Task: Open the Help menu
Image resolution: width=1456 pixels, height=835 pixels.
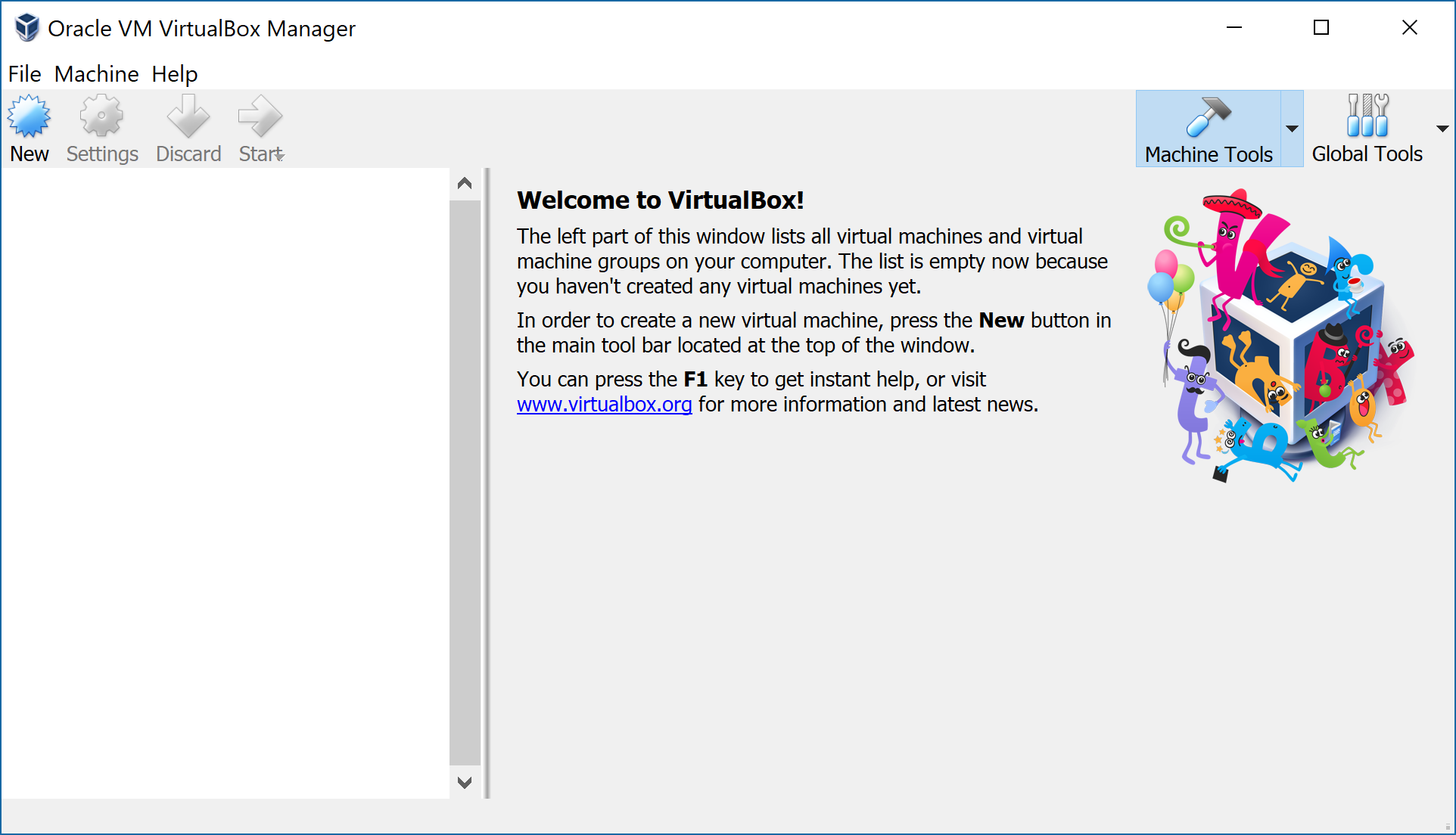Action: coord(175,74)
